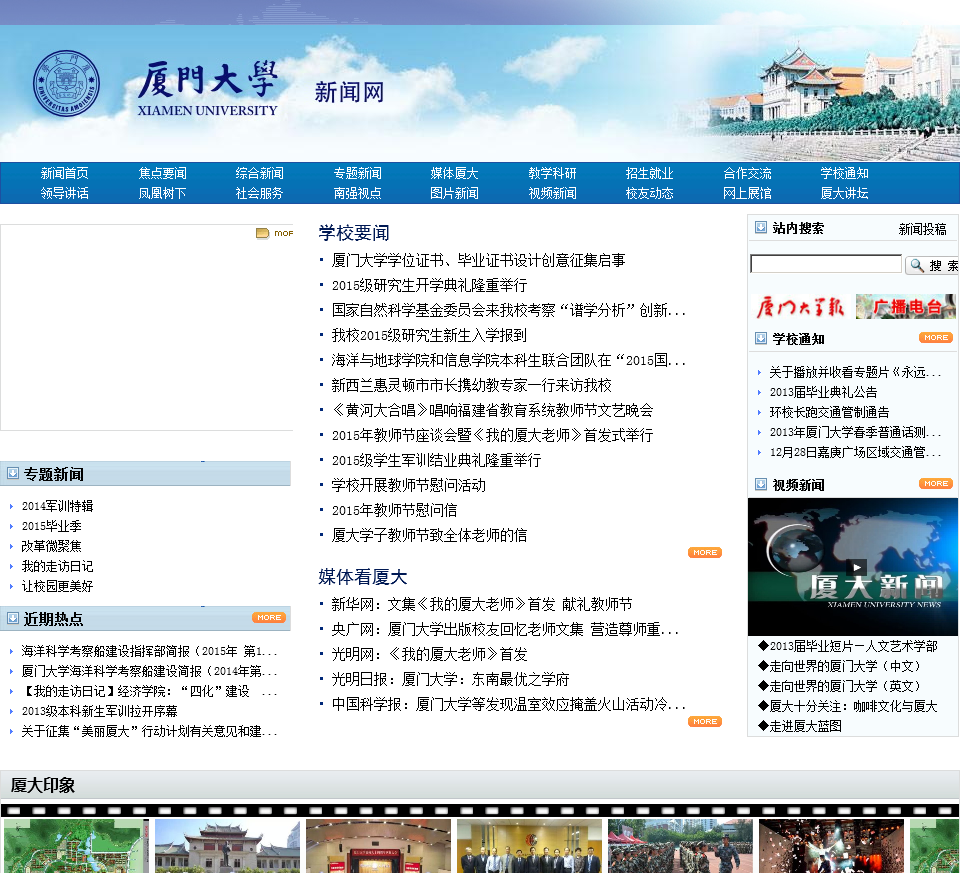The width and height of the screenshot is (960, 873).
Task: Click the 视频新闻 section arrow icon
Action: [760, 484]
